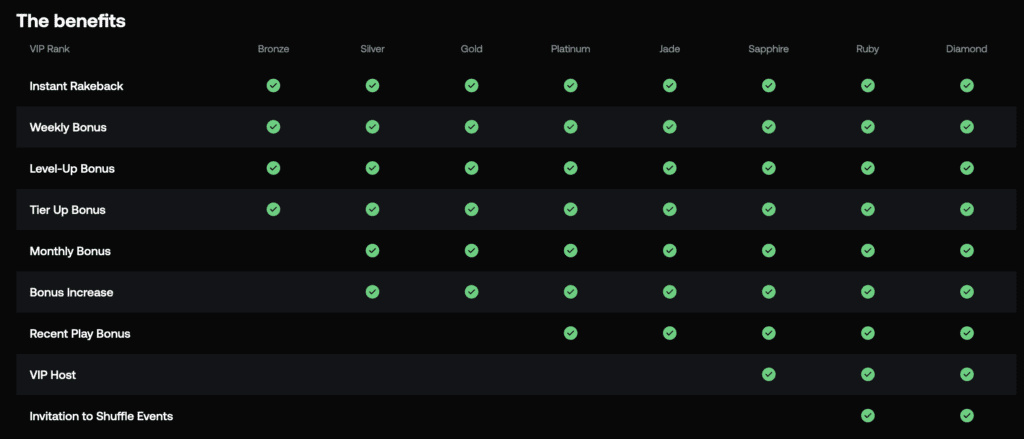Click Monthly Bonus checkmark under Diamond
1024x439 pixels.
[967, 250]
